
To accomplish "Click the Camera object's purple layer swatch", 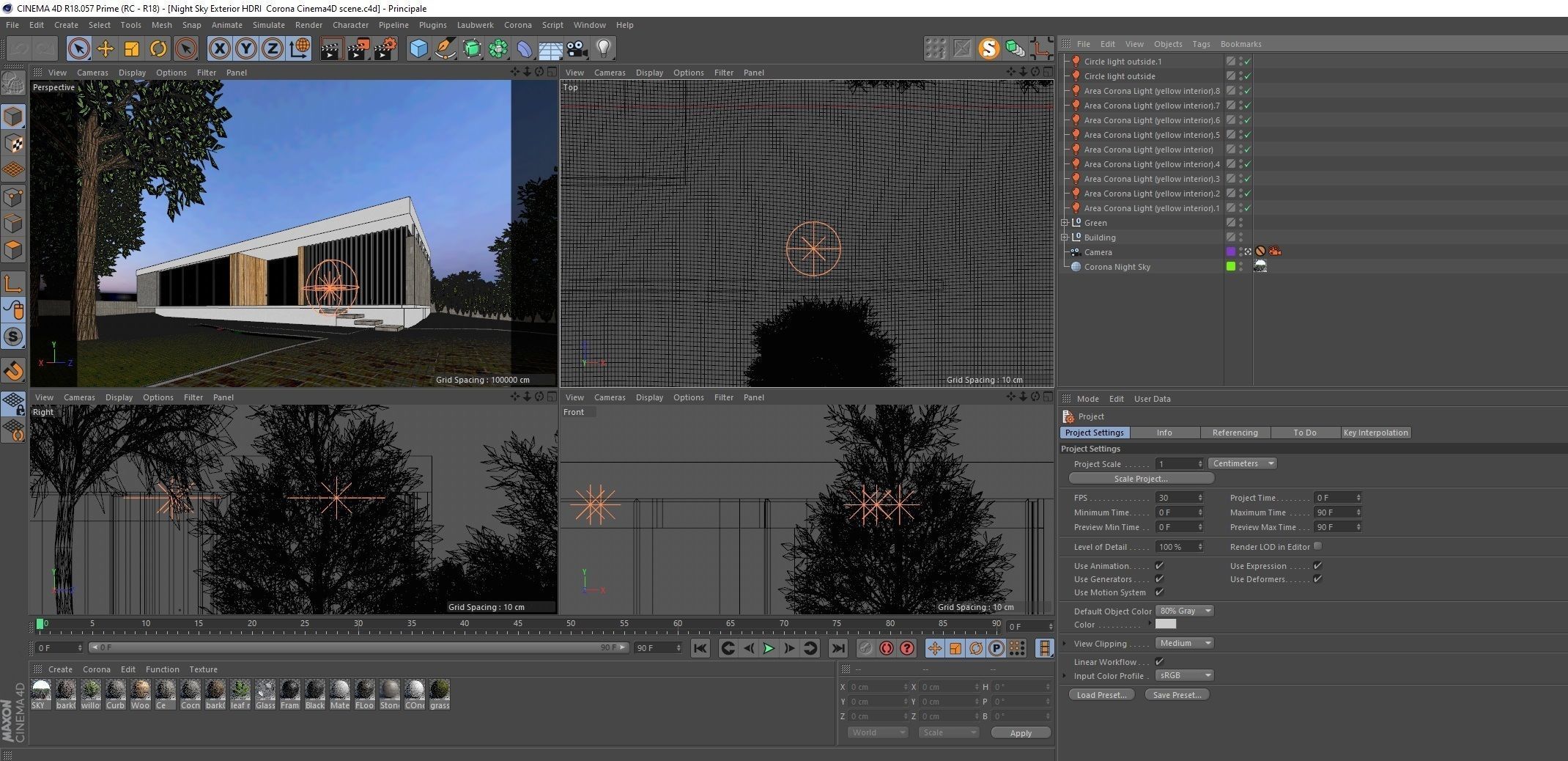I will click(1231, 251).
